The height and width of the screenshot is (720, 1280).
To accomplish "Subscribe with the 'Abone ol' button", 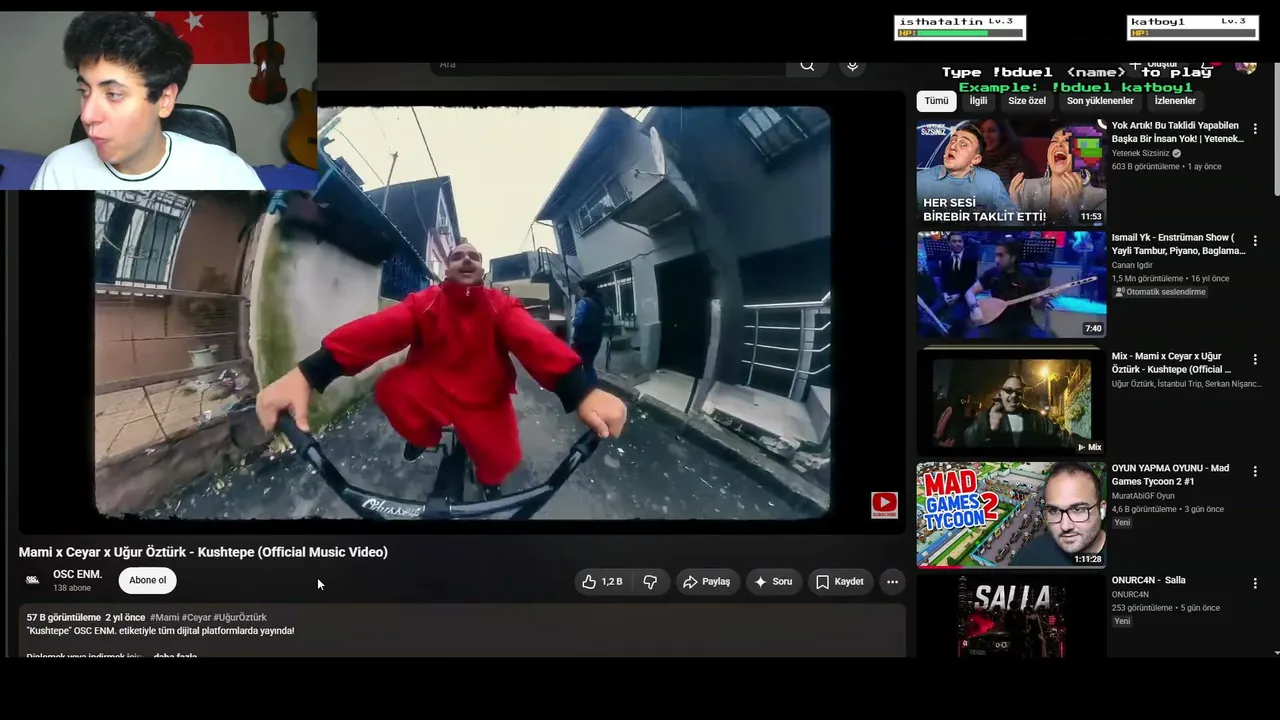I will point(148,581).
